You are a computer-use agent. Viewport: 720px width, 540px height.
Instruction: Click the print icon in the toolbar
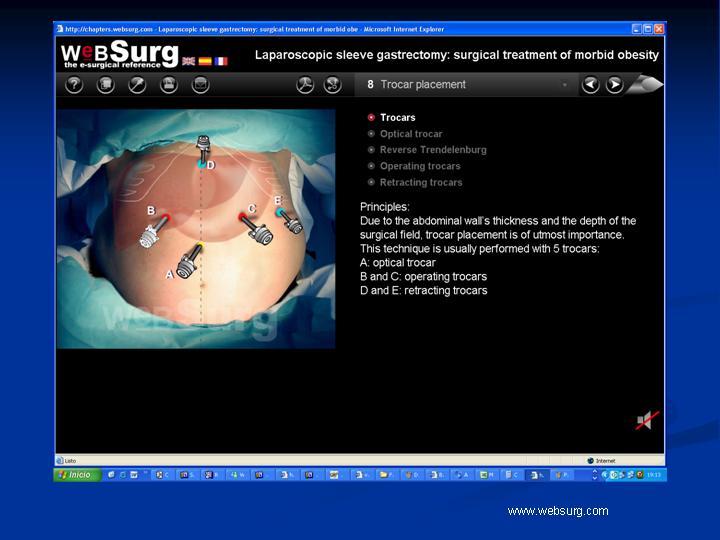click(x=169, y=85)
